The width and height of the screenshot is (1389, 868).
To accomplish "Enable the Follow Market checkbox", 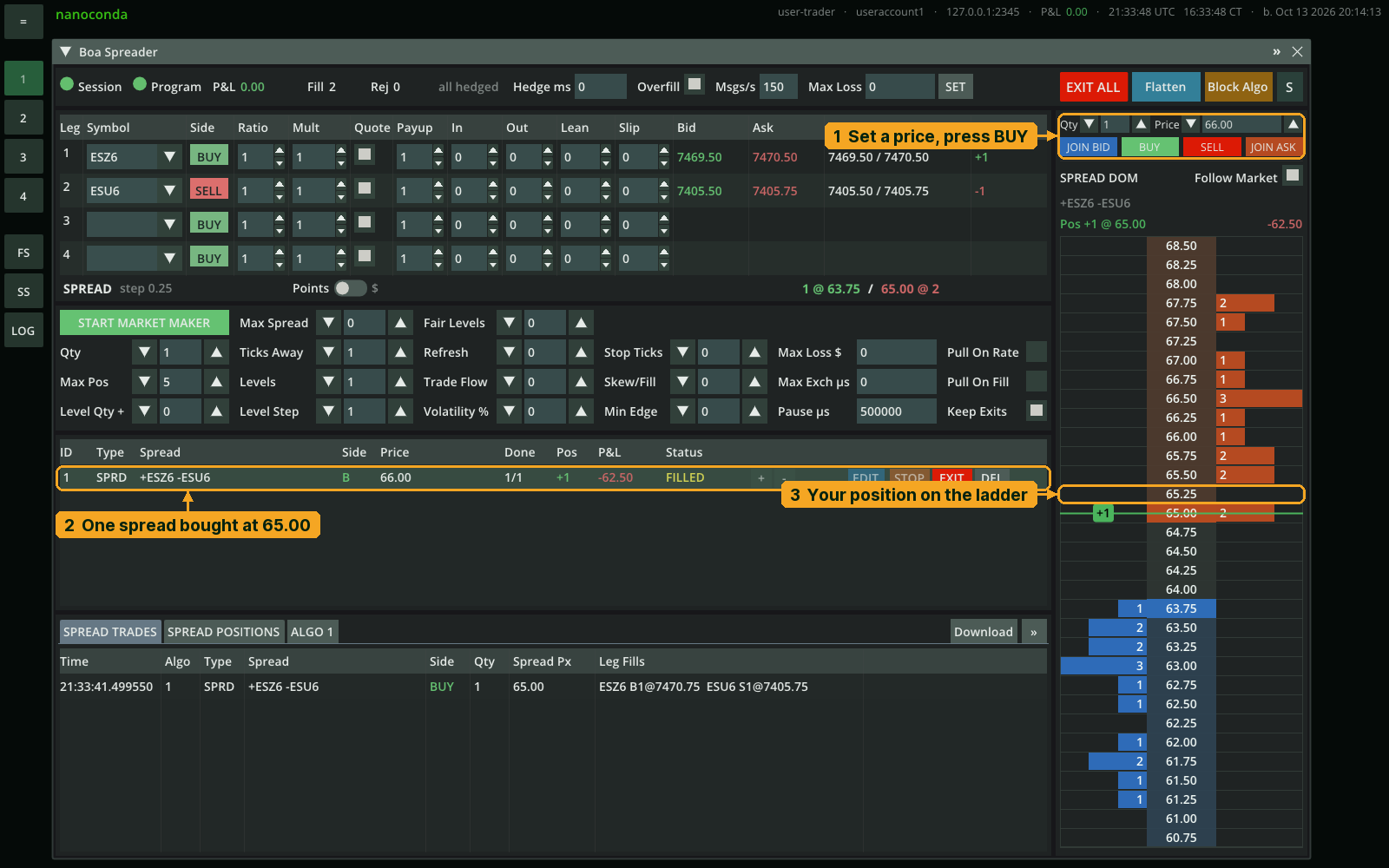I will [x=1293, y=175].
